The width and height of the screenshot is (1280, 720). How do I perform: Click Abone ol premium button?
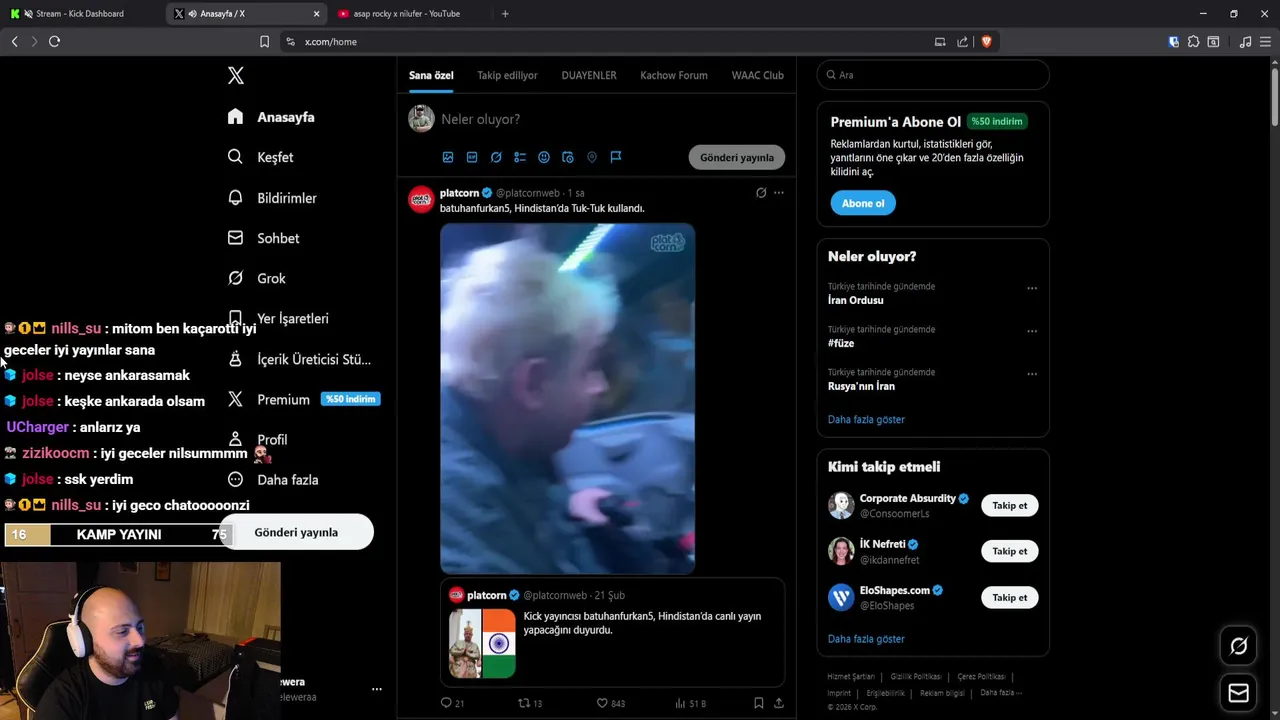click(863, 203)
